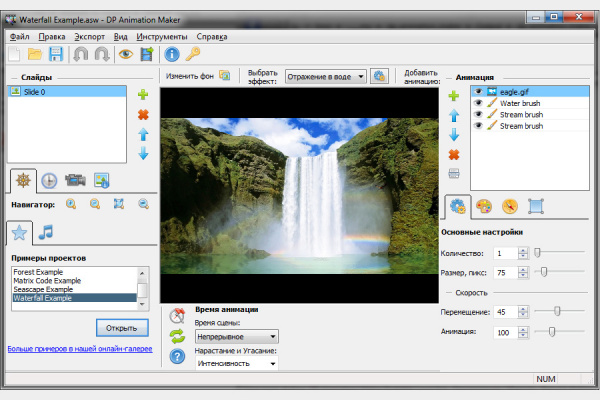Click the blue info icon in toolbar

click(x=172, y=54)
